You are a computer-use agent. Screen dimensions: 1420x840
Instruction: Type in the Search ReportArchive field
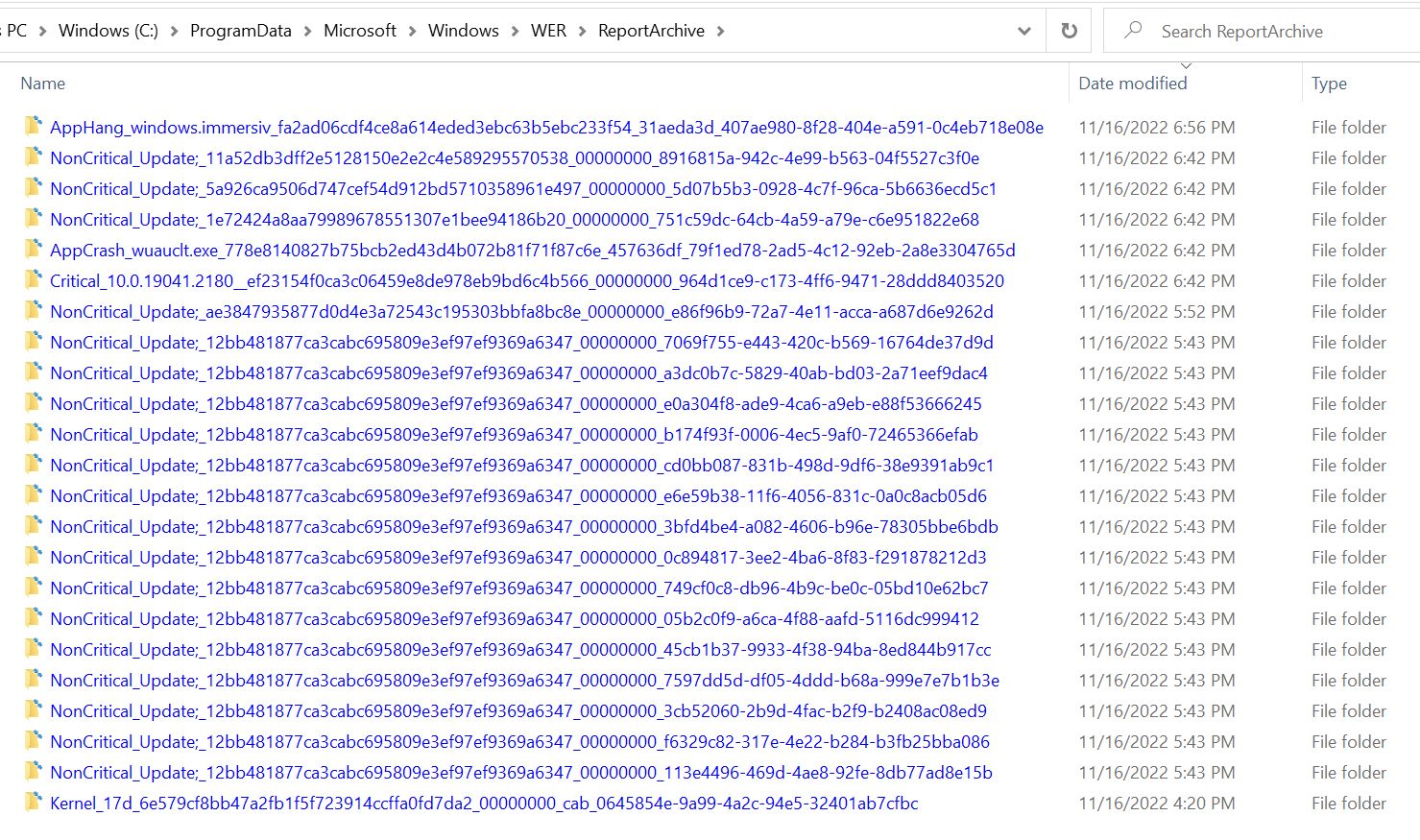1267,32
